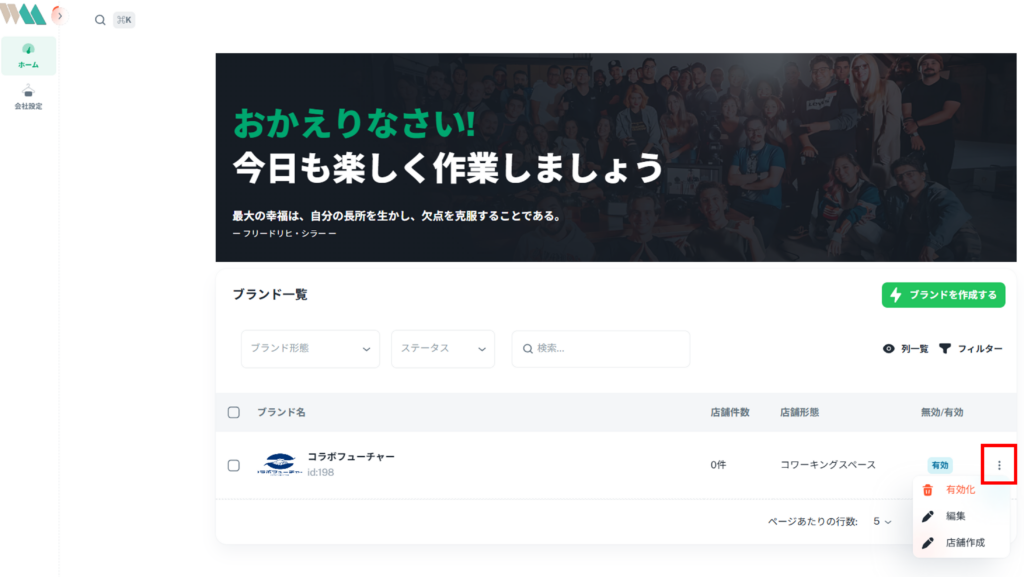Open the three-dot menu for コラボフューチャー

(x=999, y=465)
